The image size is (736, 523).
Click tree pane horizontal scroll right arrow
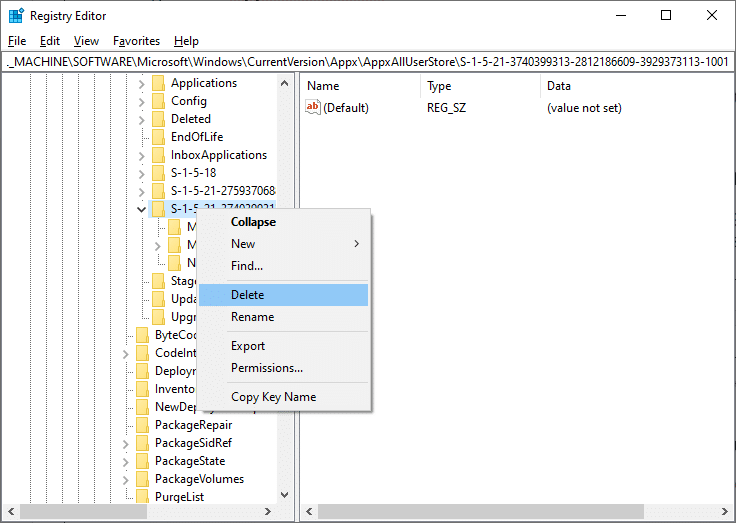pos(268,512)
